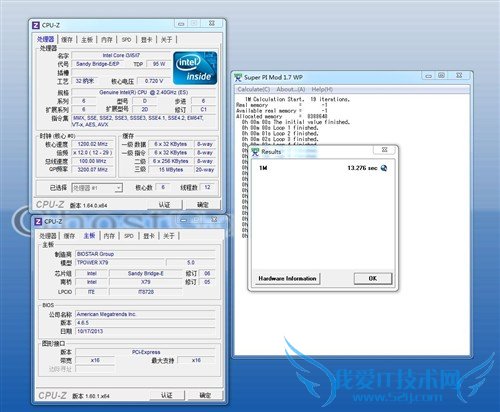Click the model field TPOWER X79
The image size is (500, 412).
[x=120, y=263]
